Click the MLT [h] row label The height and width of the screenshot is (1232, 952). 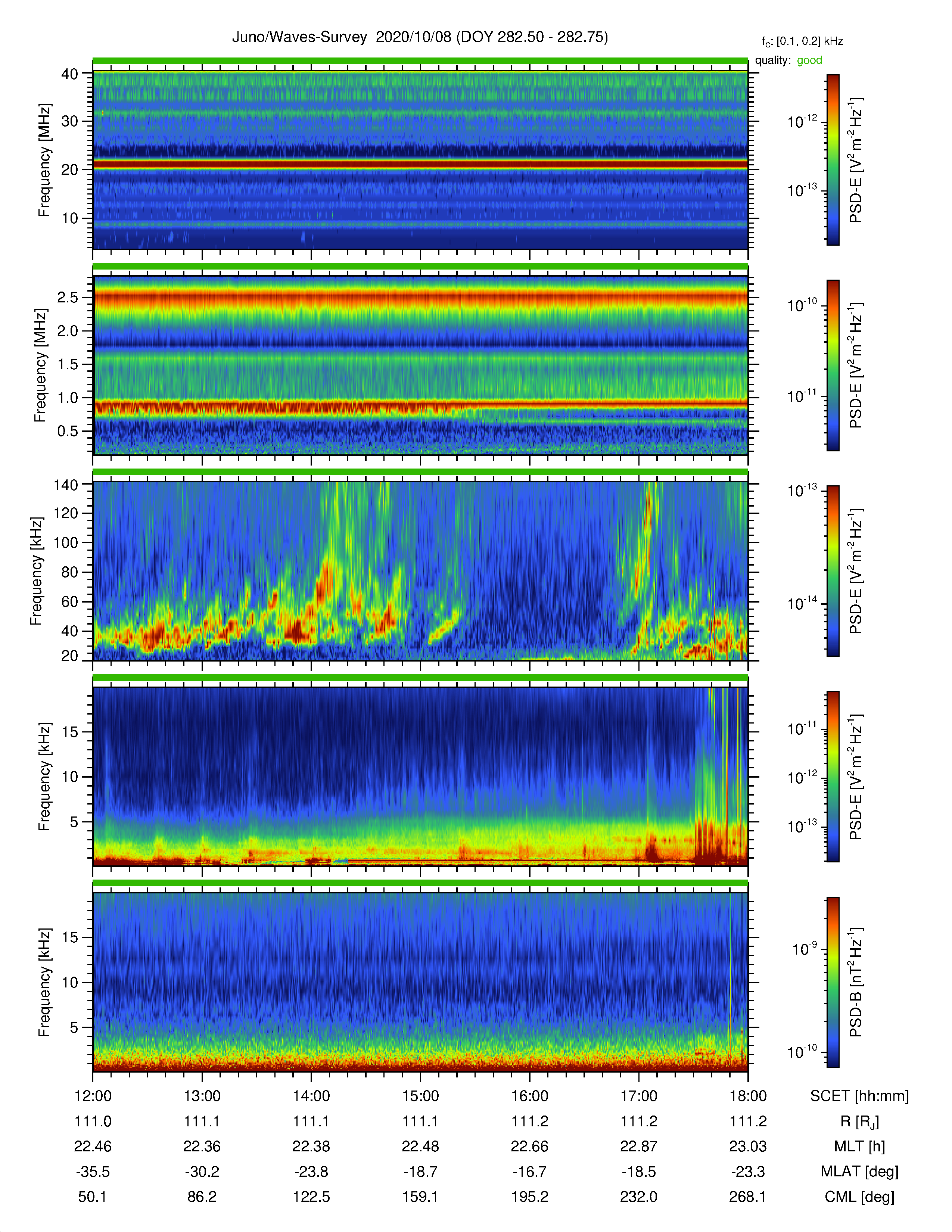(859, 1146)
